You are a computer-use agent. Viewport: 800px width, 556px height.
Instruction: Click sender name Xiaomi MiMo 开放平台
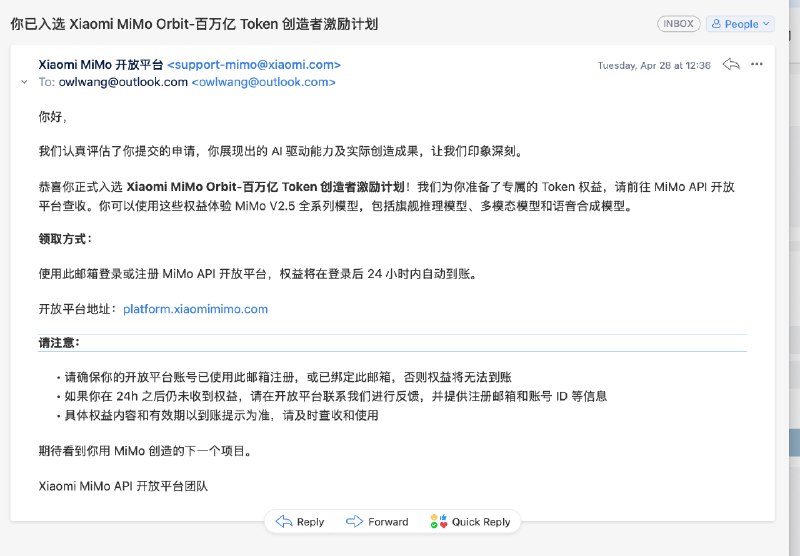(101, 65)
